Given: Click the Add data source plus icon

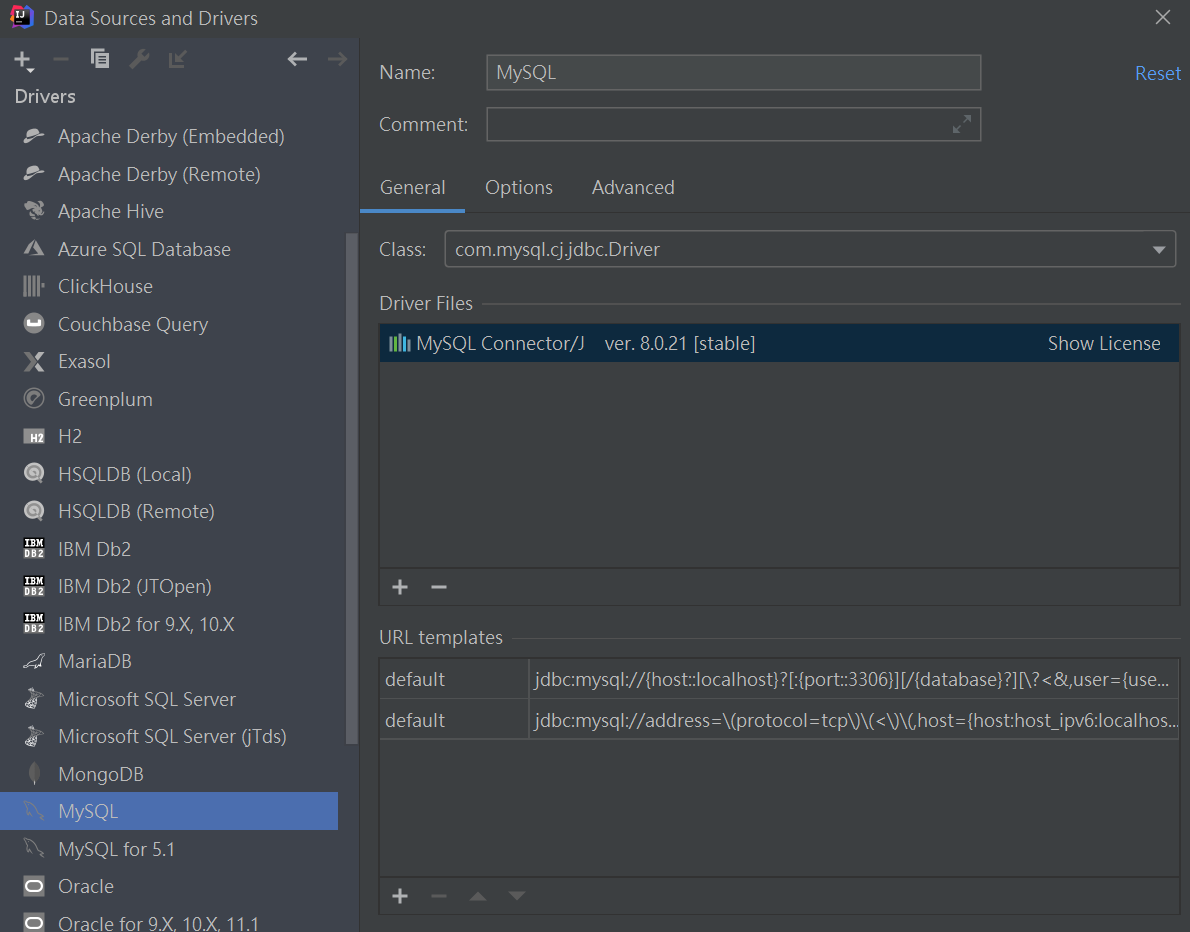Looking at the screenshot, I should click(24, 60).
